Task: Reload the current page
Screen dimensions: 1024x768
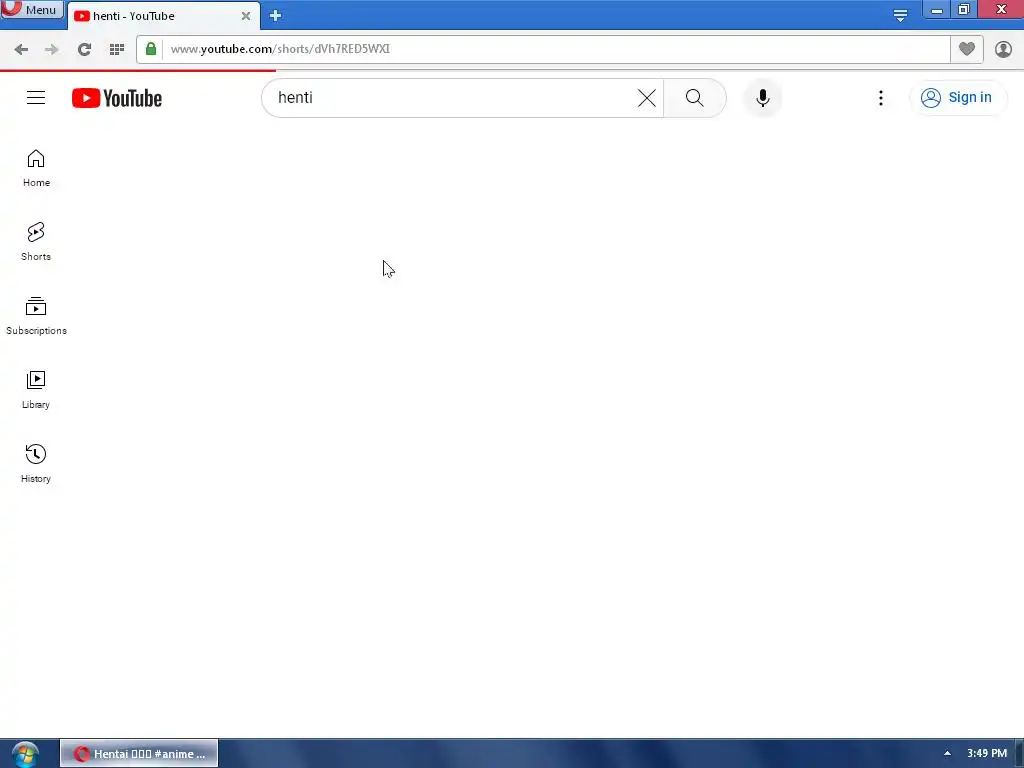Action: 84,49
